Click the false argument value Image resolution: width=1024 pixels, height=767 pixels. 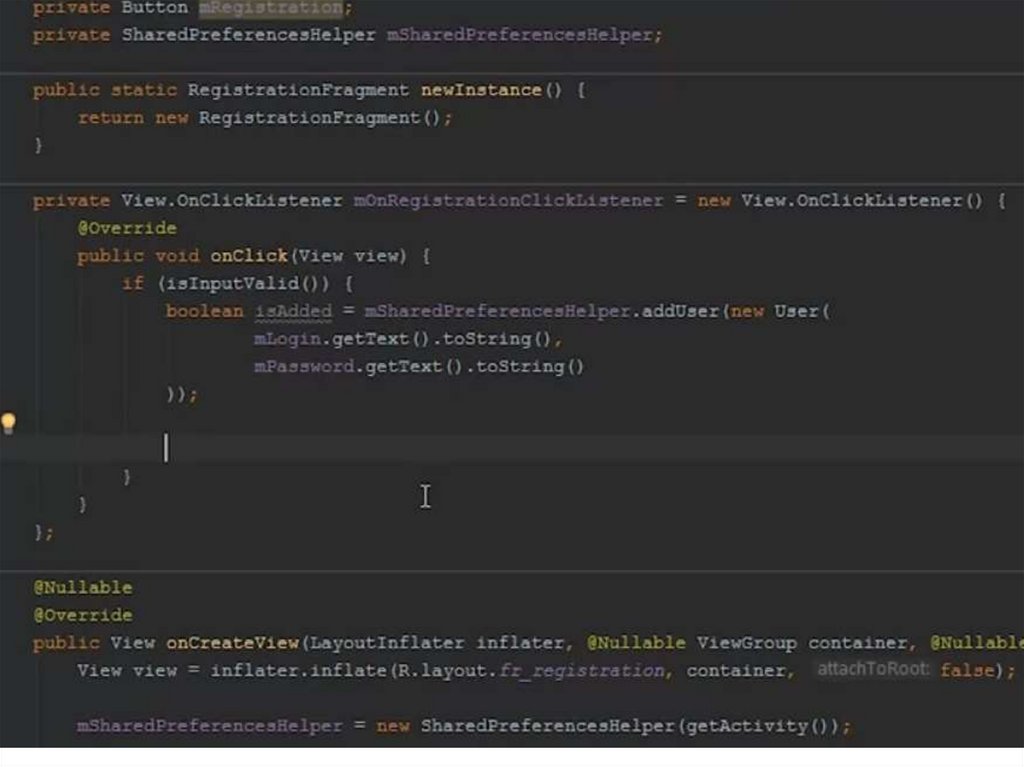click(967, 670)
